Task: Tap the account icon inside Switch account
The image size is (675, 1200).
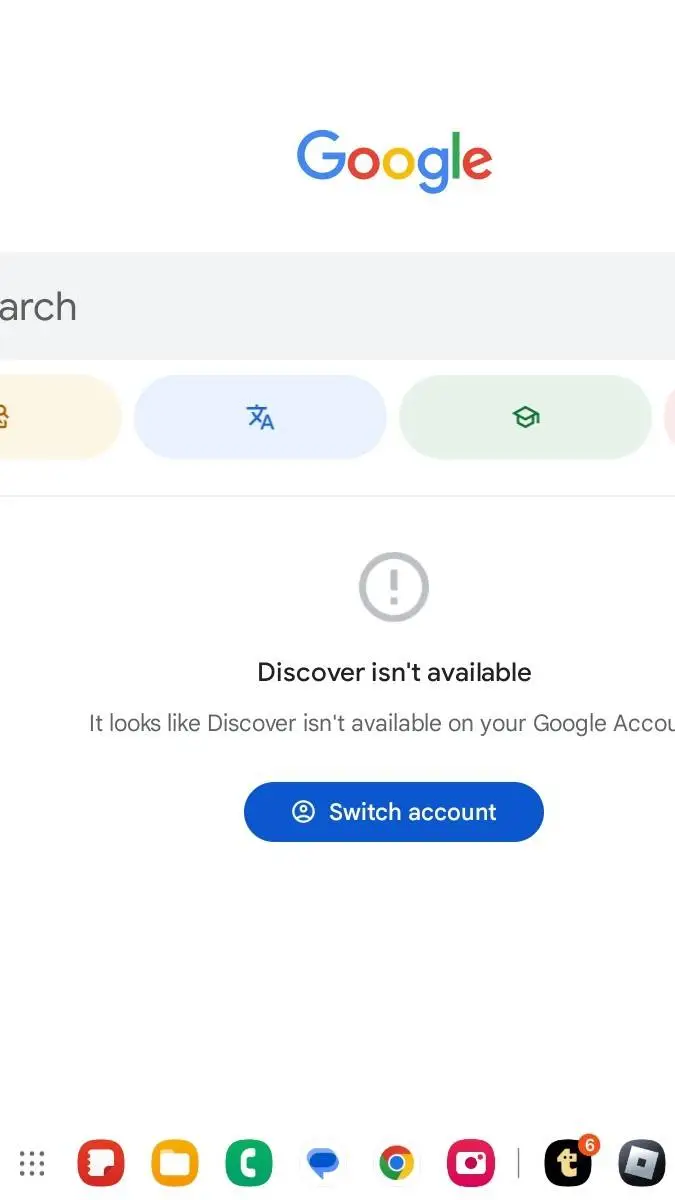Action: pos(303,811)
